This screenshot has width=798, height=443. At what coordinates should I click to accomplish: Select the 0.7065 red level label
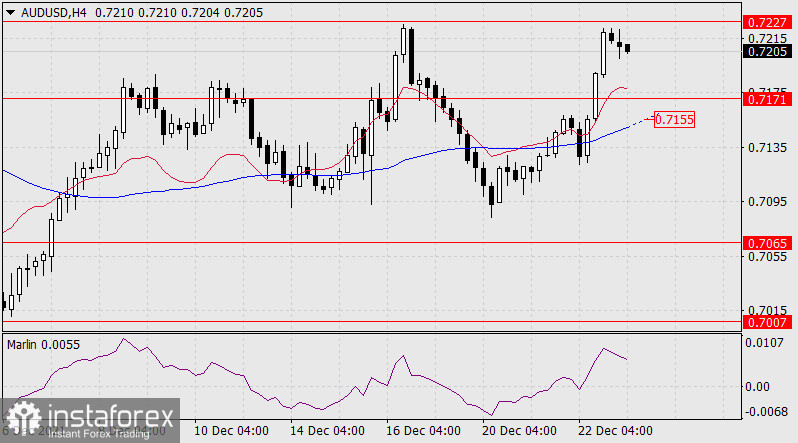(768, 243)
